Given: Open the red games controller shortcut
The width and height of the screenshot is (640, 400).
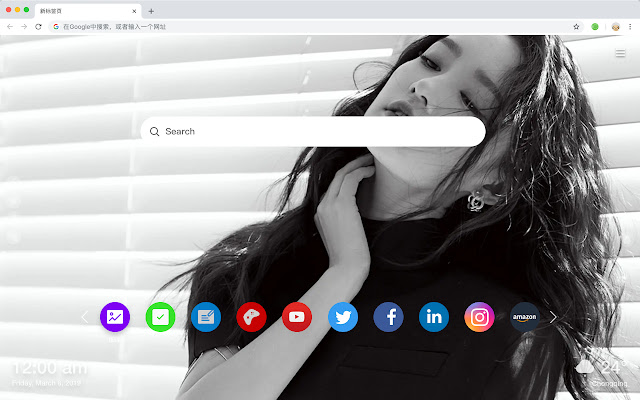Looking at the screenshot, I should coord(251,317).
